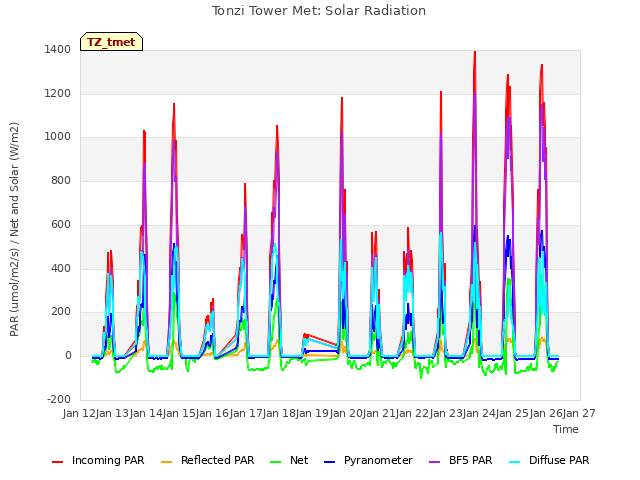This screenshot has width=640, height=480.
Task: Click the 1200 y-axis tick label
Action: (x=58, y=93)
